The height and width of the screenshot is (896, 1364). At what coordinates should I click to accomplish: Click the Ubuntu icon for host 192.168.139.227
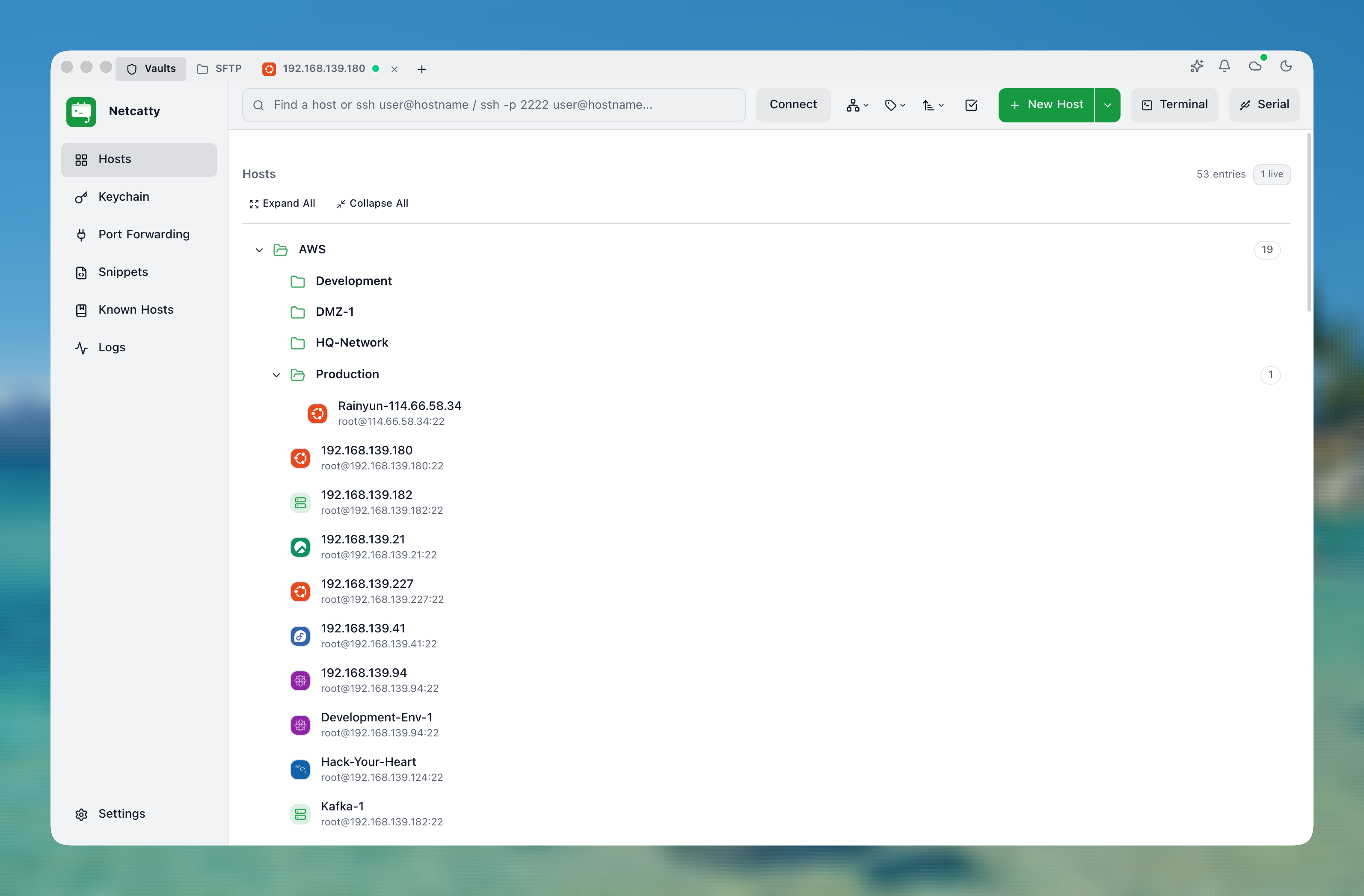pyautogui.click(x=300, y=592)
